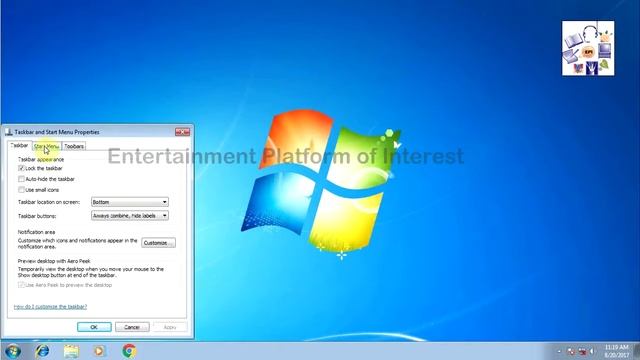Toggle Lock the taskbar checkbox
The image size is (640, 360).
tap(21, 168)
